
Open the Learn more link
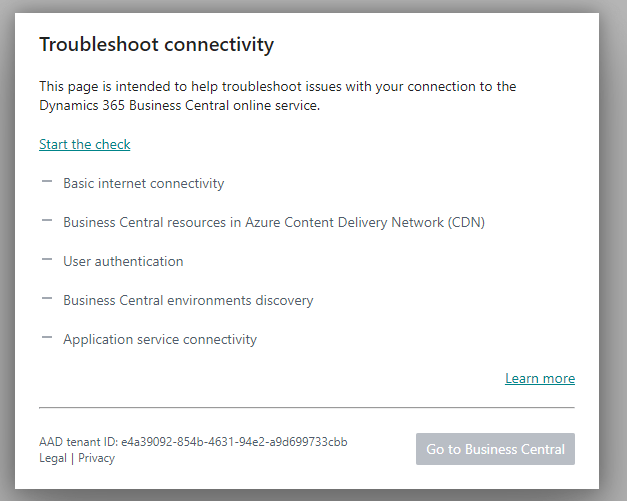point(540,378)
